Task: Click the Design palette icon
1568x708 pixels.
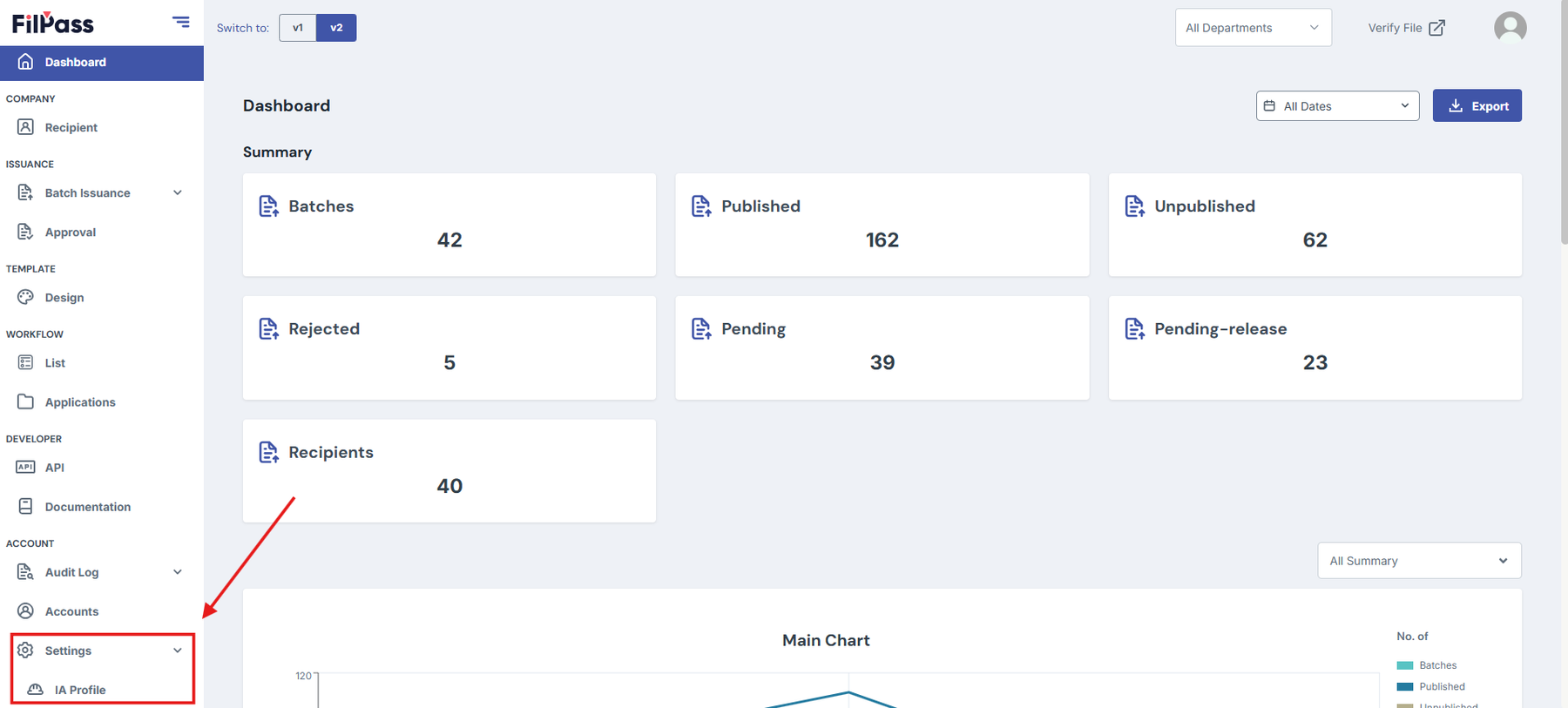Action: (25, 297)
